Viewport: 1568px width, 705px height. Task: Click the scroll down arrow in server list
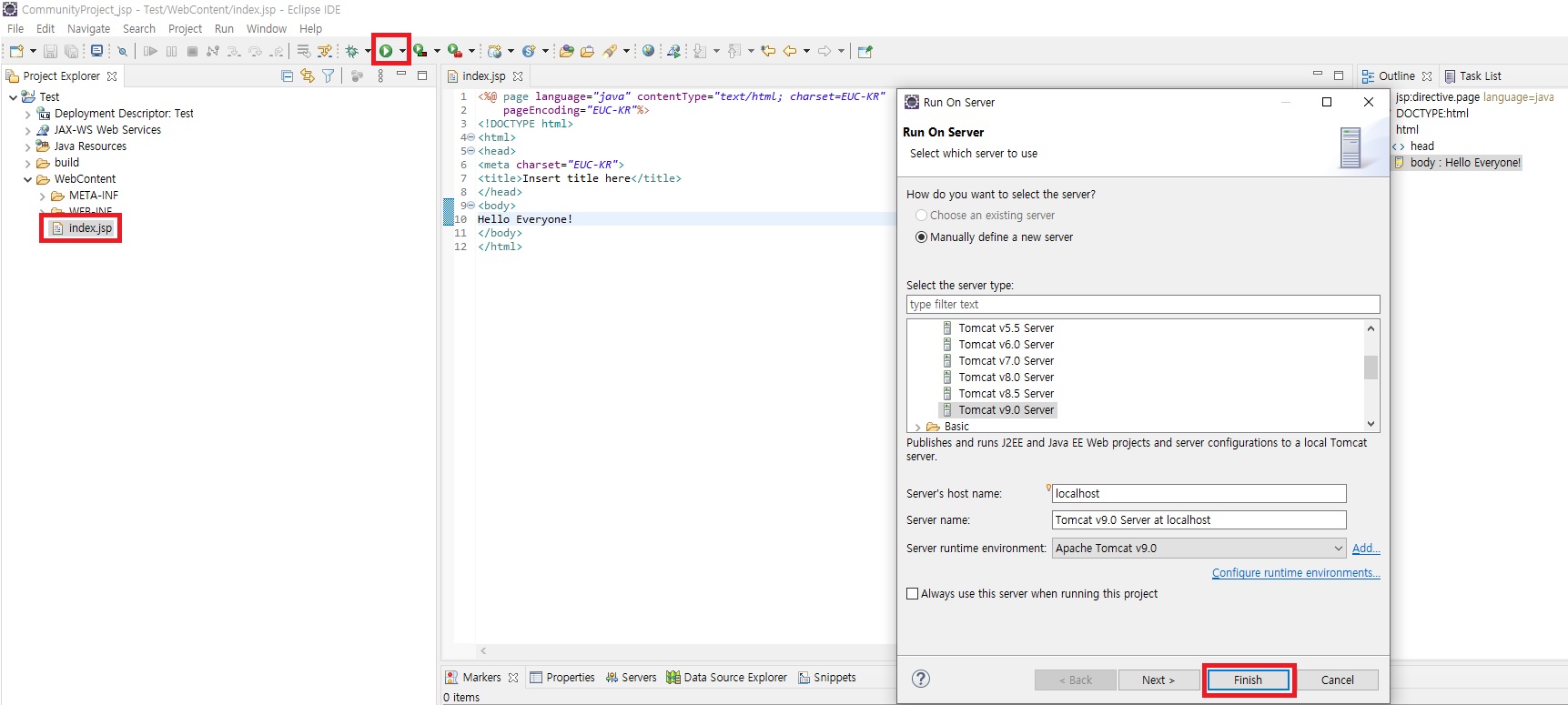(x=1371, y=424)
